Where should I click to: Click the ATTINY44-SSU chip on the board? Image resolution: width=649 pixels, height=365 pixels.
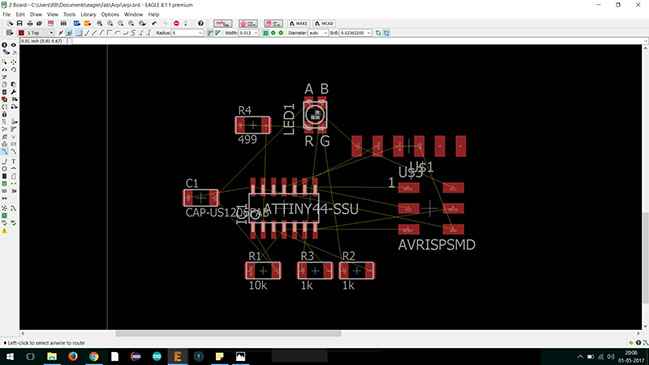(284, 209)
